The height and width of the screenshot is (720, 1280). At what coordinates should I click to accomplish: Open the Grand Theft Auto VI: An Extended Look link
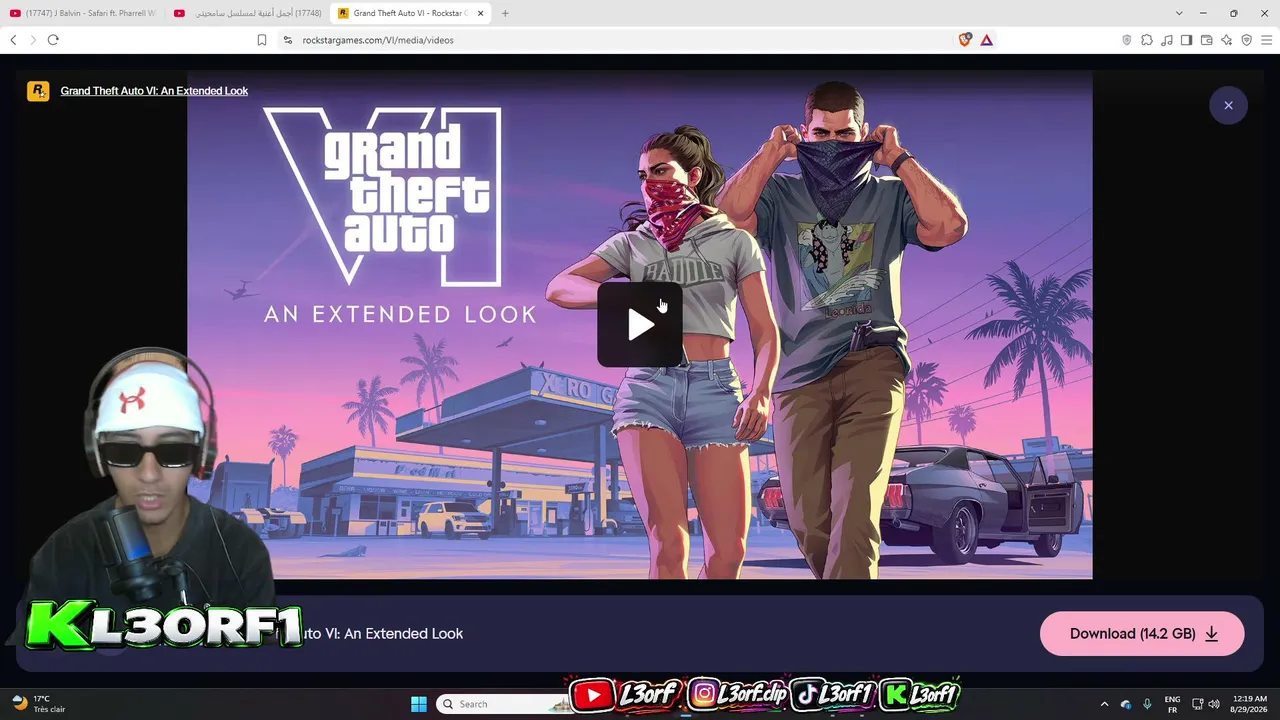click(154, 91)
